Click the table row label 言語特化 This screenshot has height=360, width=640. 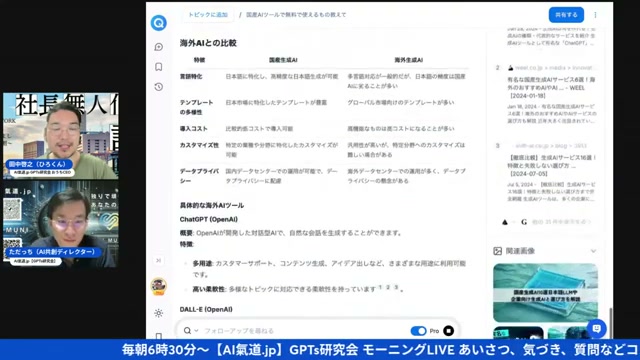[x=191, y=76]
